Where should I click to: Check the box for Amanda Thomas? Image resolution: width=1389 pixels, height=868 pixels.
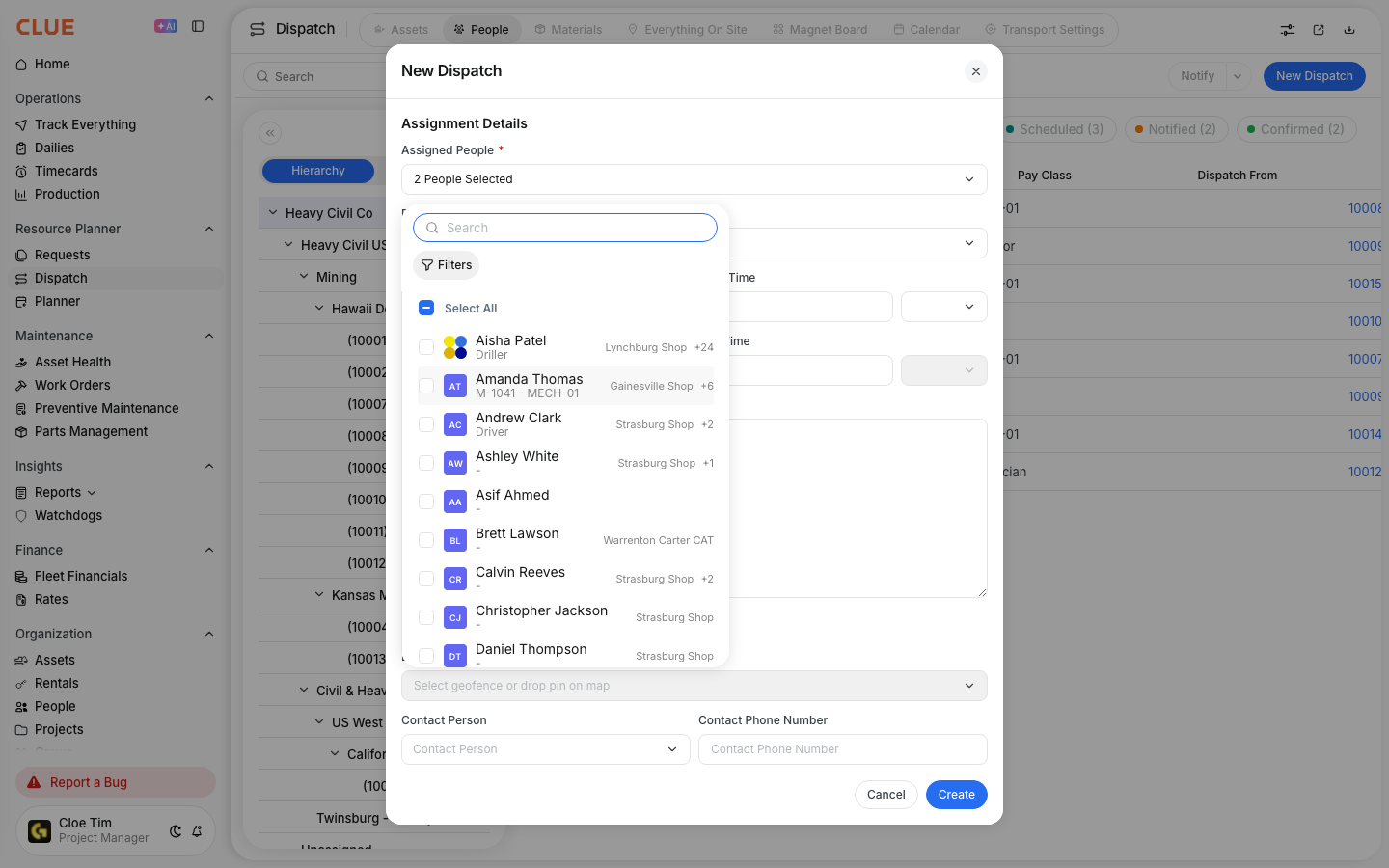[x=426, y=386]
